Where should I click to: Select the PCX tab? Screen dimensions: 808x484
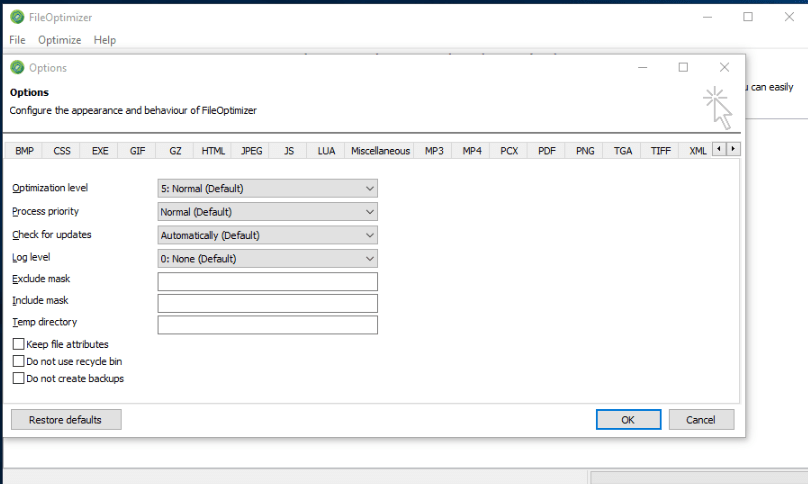point(509,151)
